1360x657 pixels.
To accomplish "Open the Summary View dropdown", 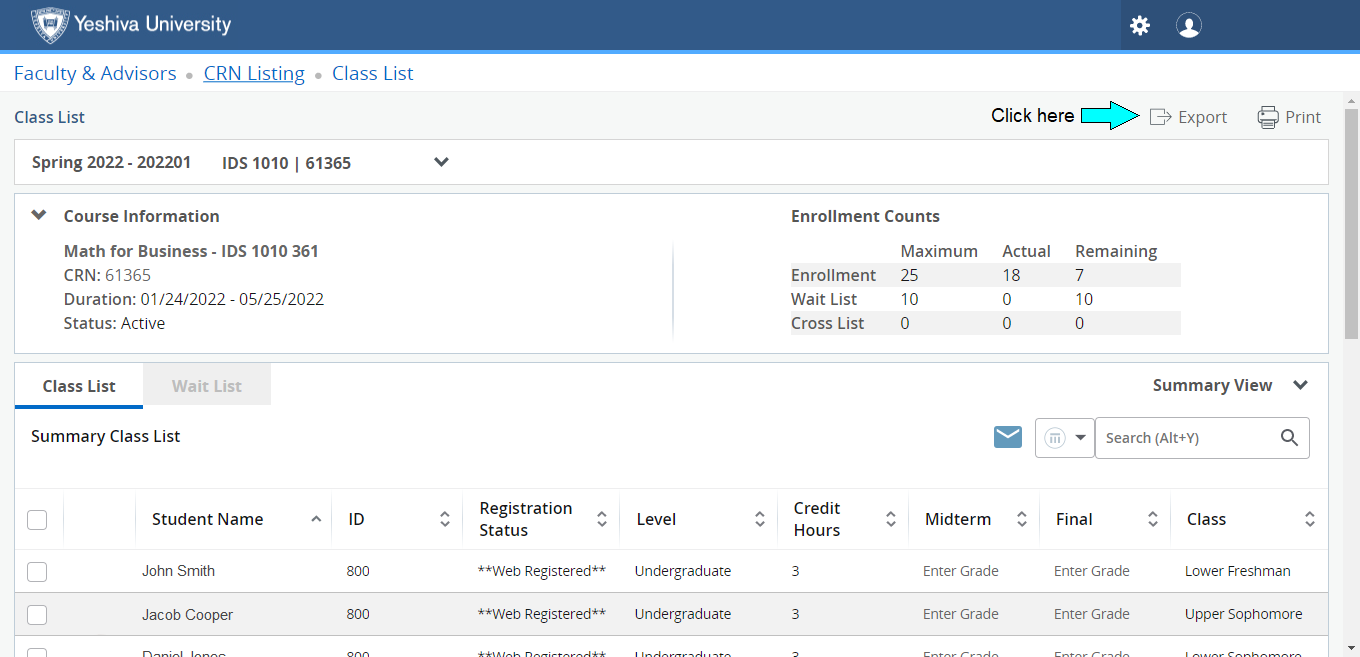I will coord(1300,385).
